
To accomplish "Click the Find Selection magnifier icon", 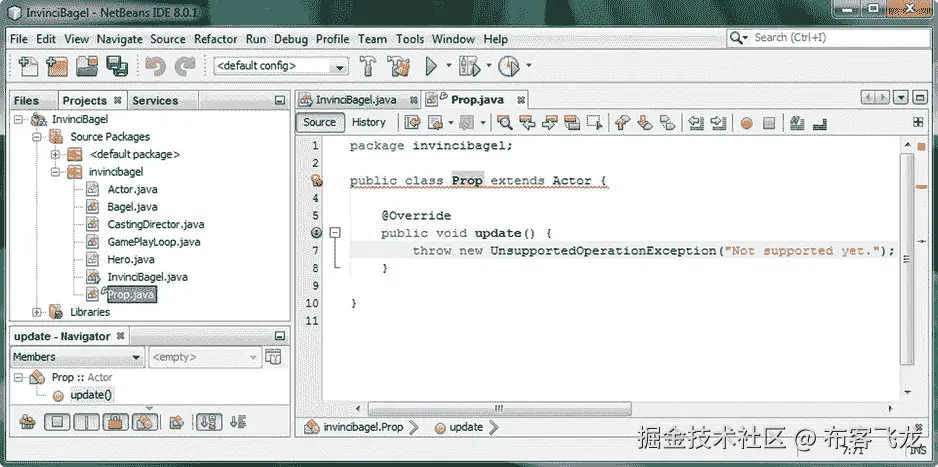I will point(504,123).
